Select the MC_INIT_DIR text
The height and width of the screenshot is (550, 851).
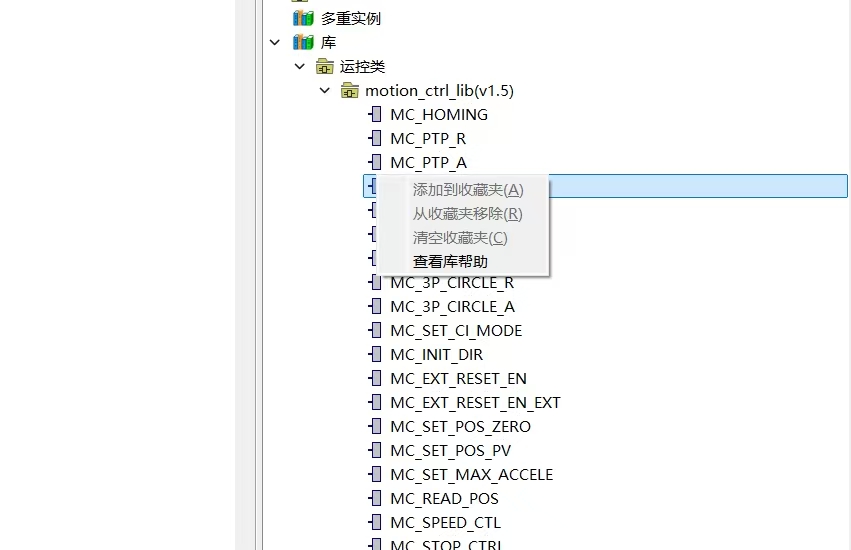click(436, 355)
